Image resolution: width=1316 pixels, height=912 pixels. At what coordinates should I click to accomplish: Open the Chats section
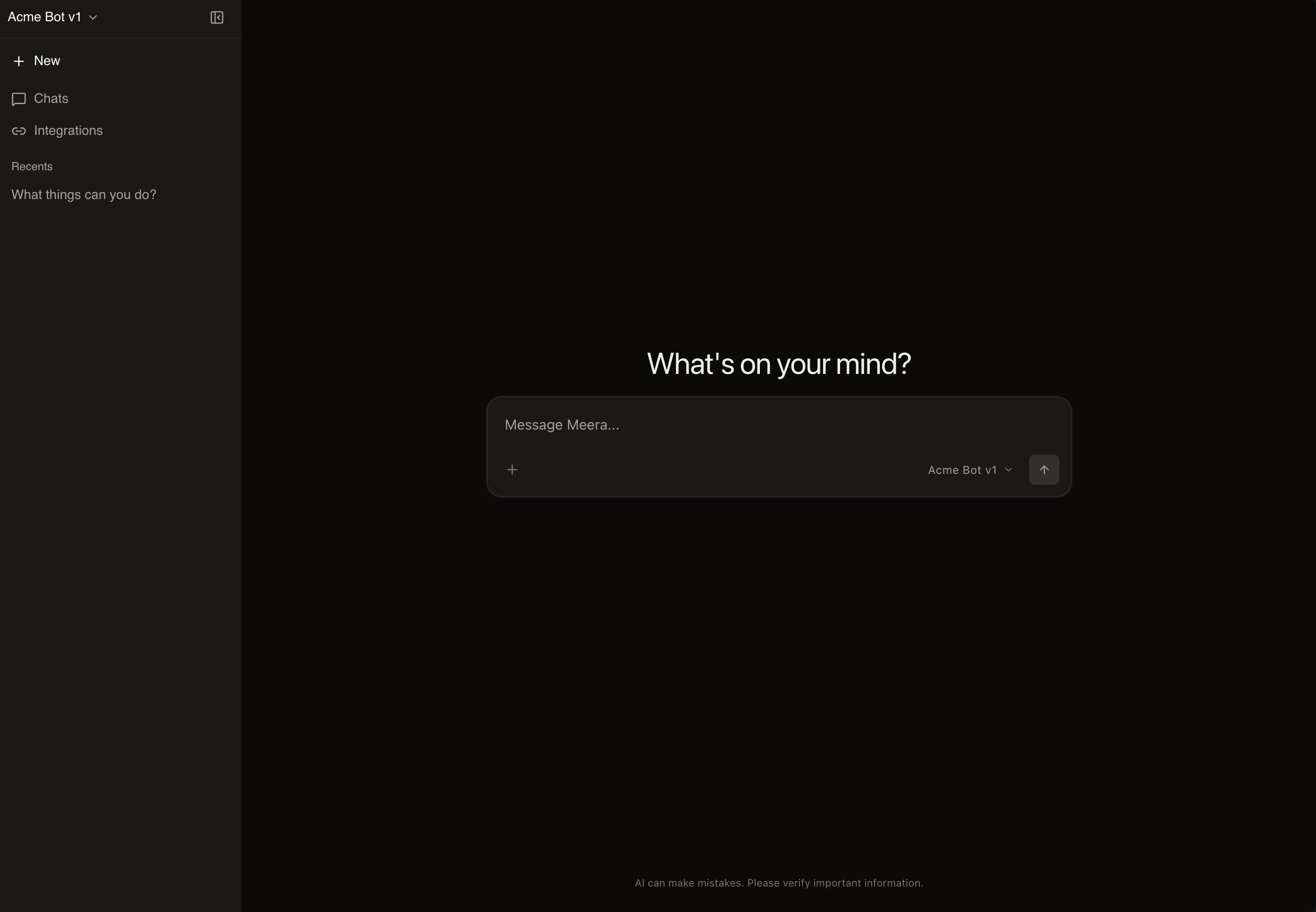point(51,98)
